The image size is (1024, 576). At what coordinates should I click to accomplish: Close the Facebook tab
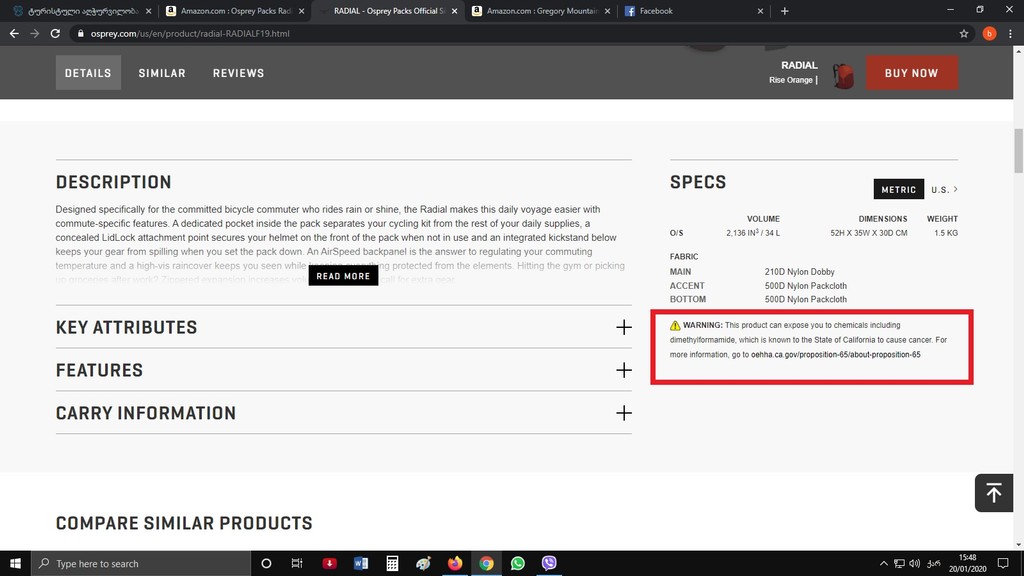760,11
